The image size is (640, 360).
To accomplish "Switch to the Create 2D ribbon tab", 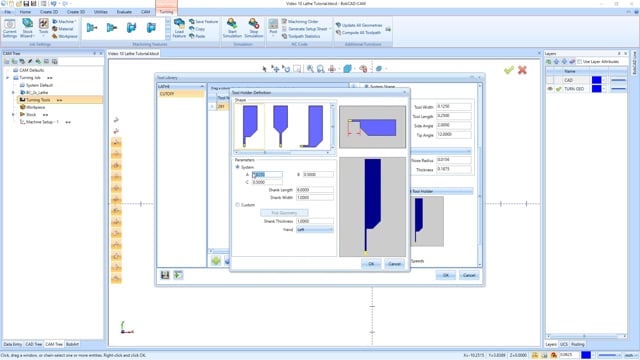I will [49, 12].
